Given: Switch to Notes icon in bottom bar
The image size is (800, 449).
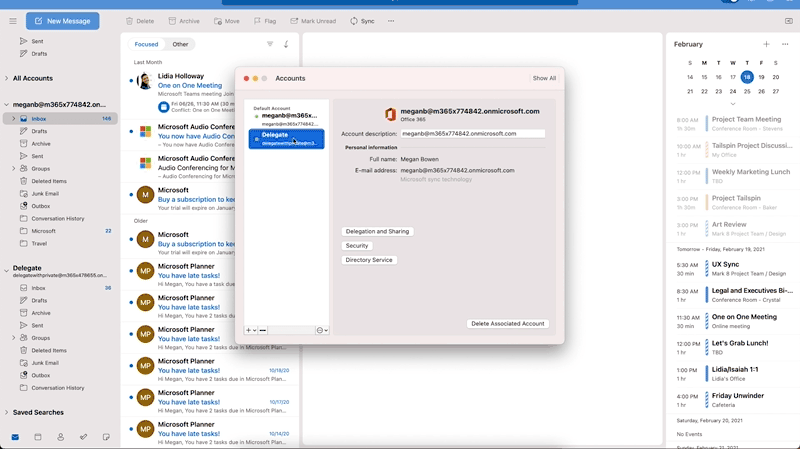Looking at the screenshot, I should point(106,437).
